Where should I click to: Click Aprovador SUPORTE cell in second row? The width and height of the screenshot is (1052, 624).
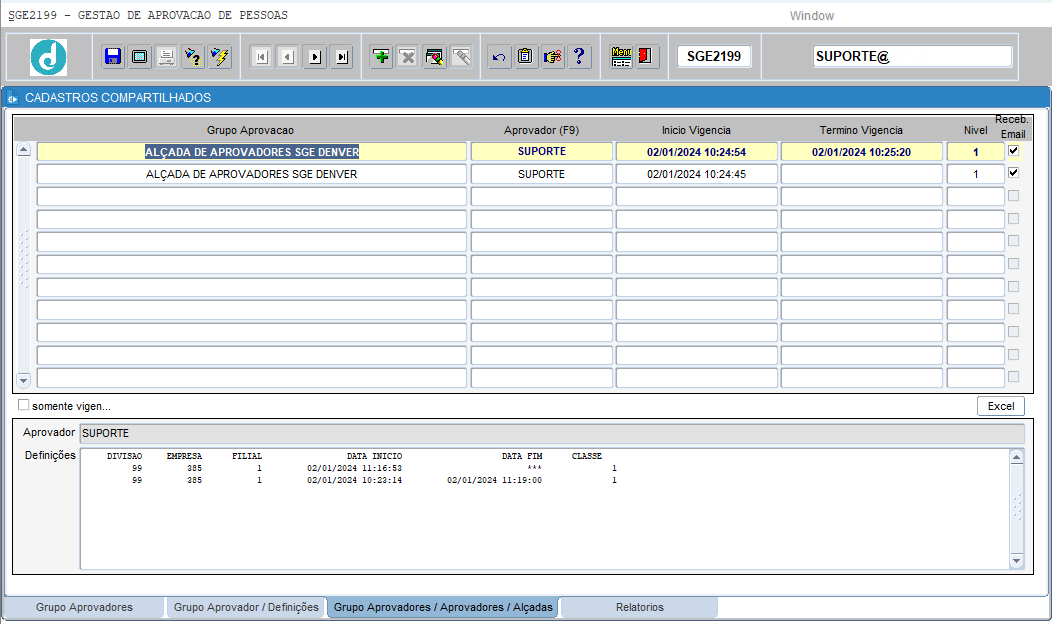tap(541, 174)
